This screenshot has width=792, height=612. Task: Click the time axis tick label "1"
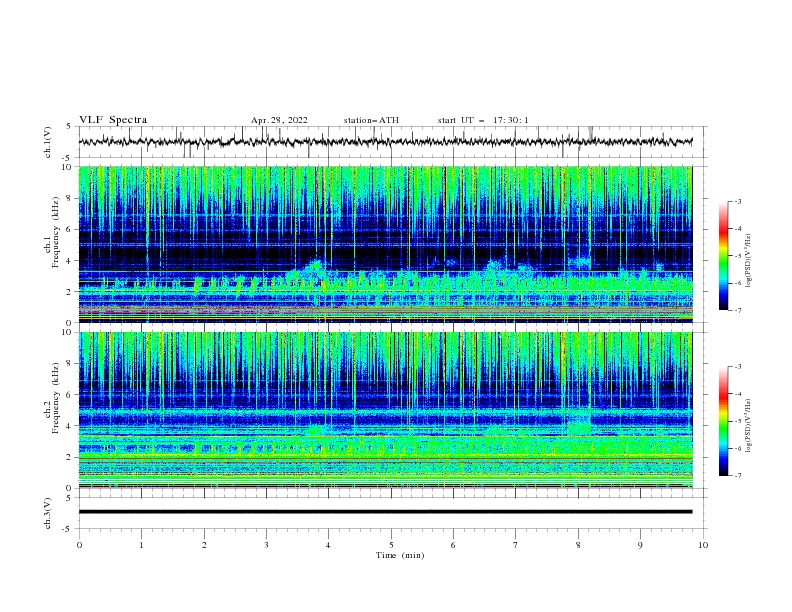[x=142, y=545]
